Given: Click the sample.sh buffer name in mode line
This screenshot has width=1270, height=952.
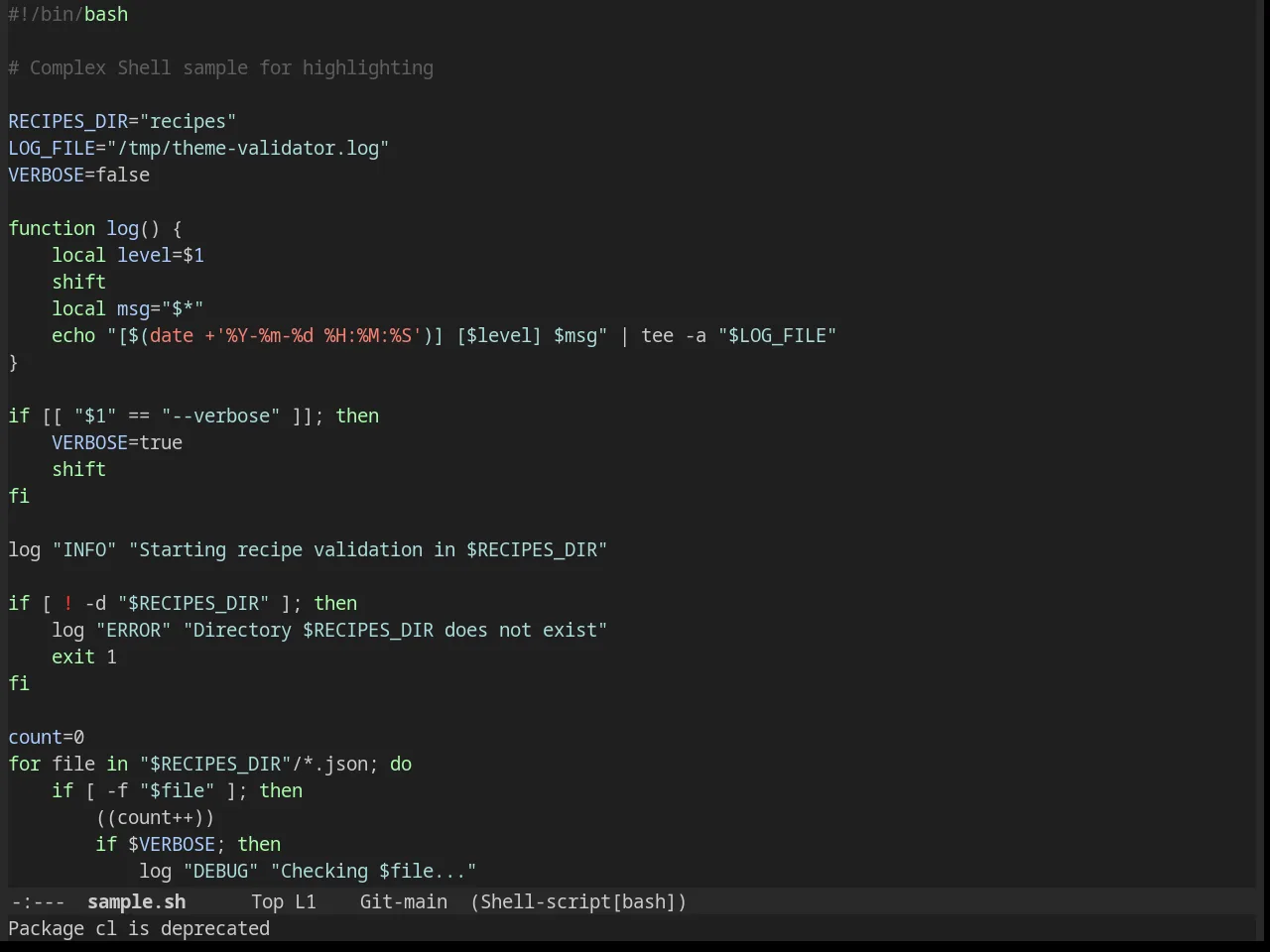Looking at the screenshot, I should [x=136, y=901].
